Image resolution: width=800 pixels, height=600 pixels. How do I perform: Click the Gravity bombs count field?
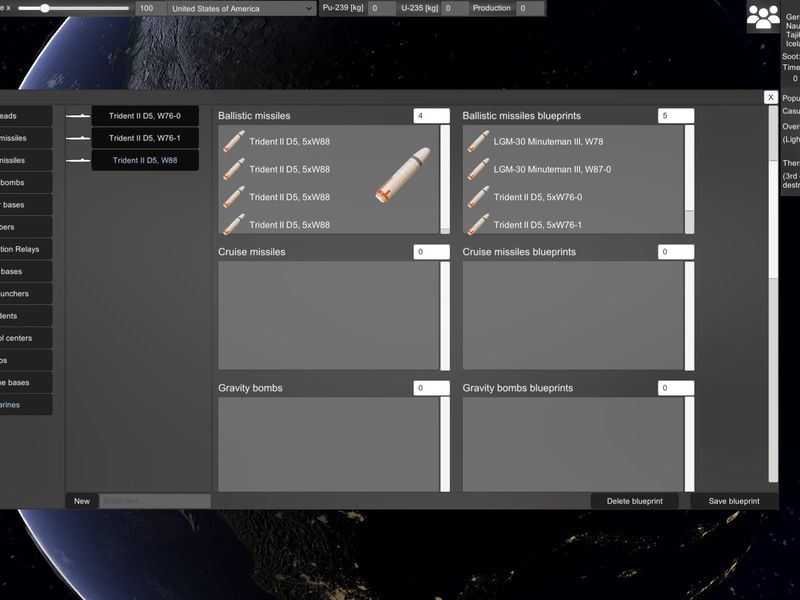(x=432, y=388)
